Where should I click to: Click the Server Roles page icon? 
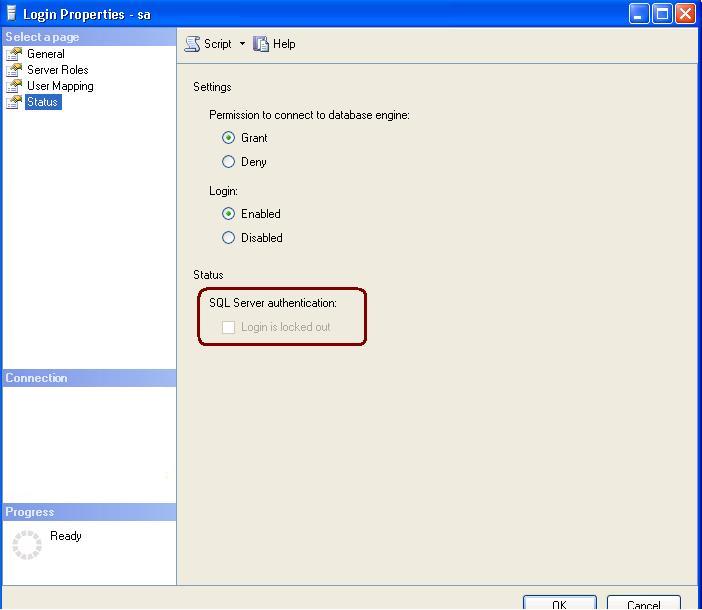click(14, 70)
